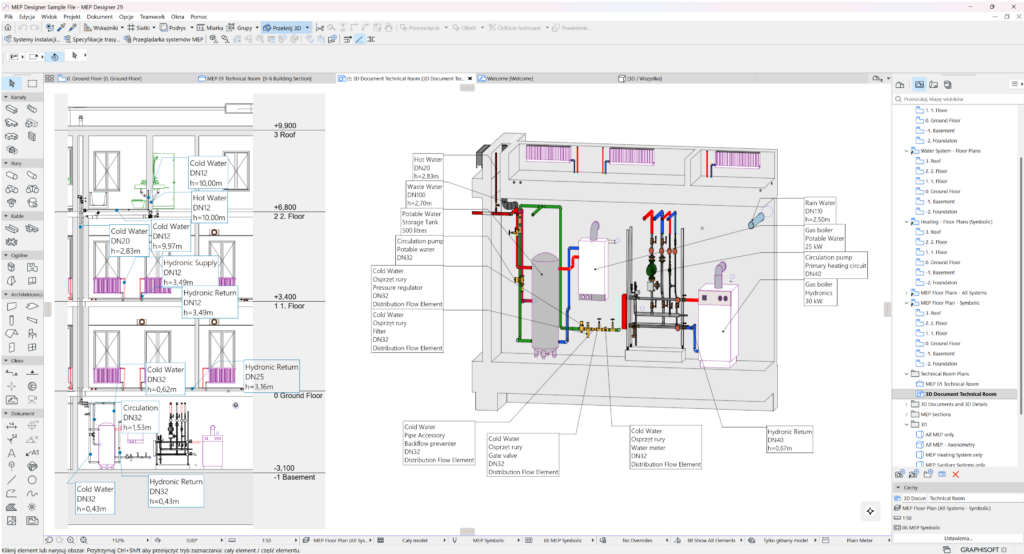Expand MEP Sections folder
Screen dimensions: 1024x554
coord(906,414)
